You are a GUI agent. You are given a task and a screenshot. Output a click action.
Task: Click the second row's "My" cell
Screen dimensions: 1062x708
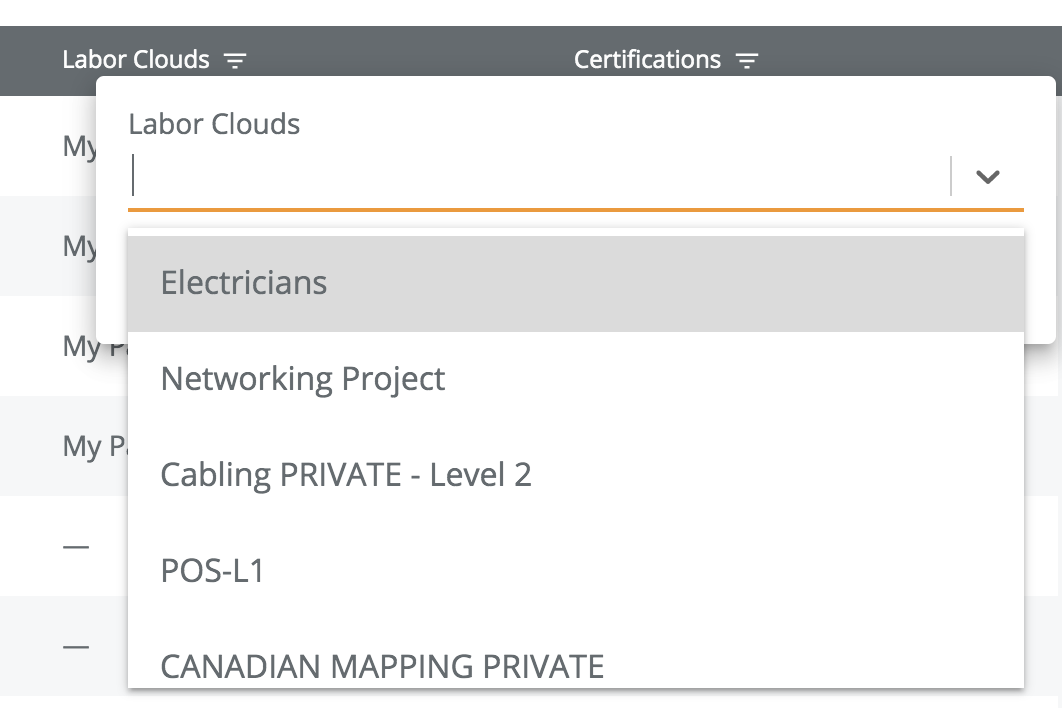[x=79, y=246]
